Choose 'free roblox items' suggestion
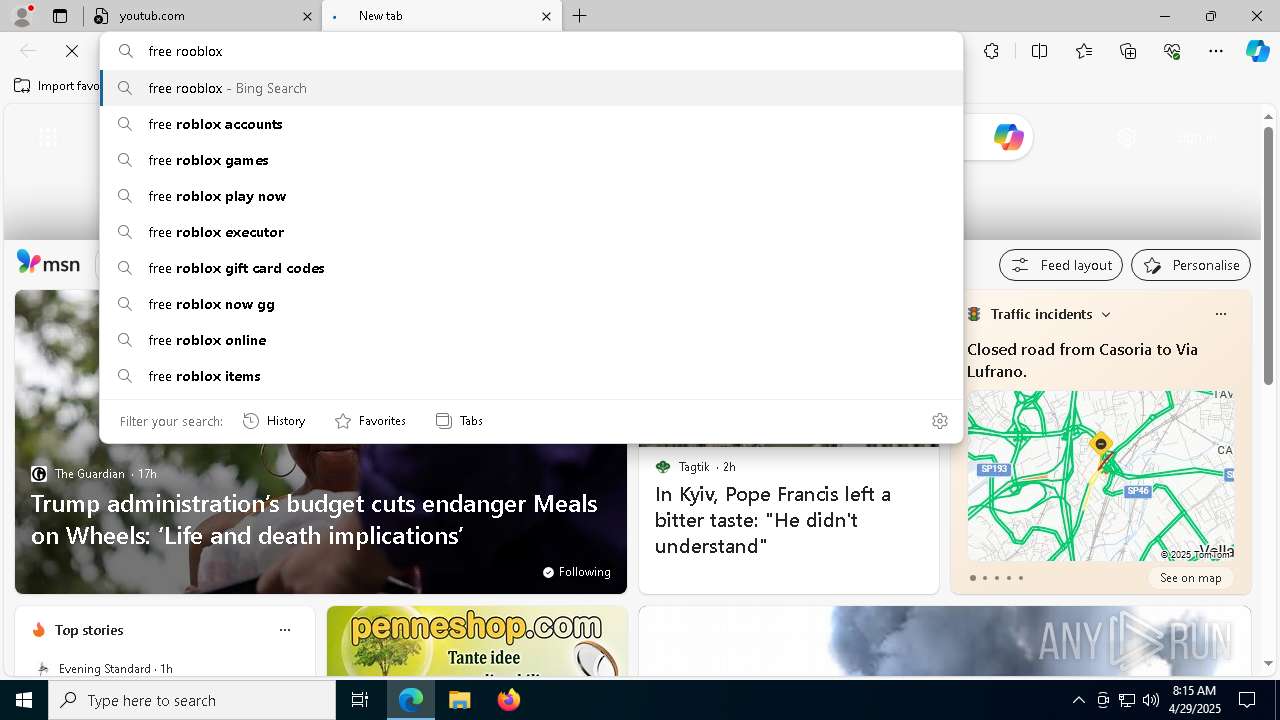Screen dimensions: 1280x720 click(531, 376)
